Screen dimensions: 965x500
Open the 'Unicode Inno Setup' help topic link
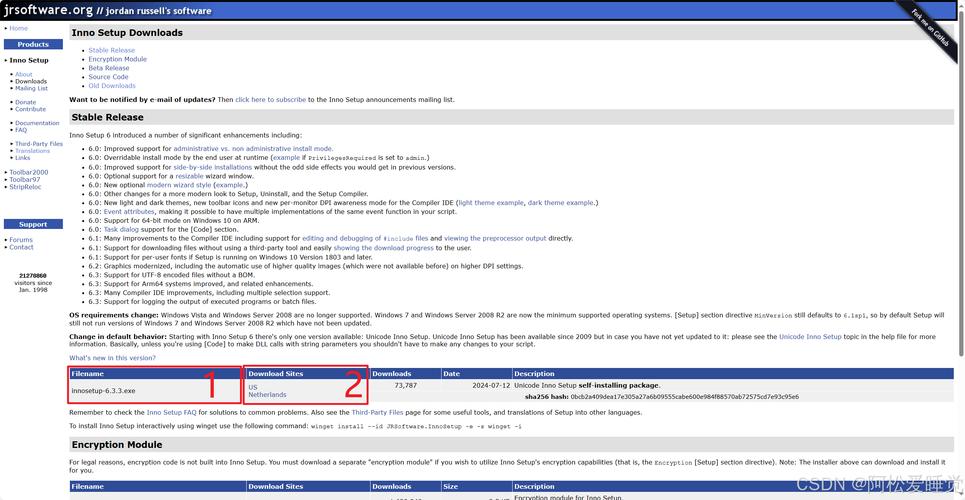[x=810, y=337]
